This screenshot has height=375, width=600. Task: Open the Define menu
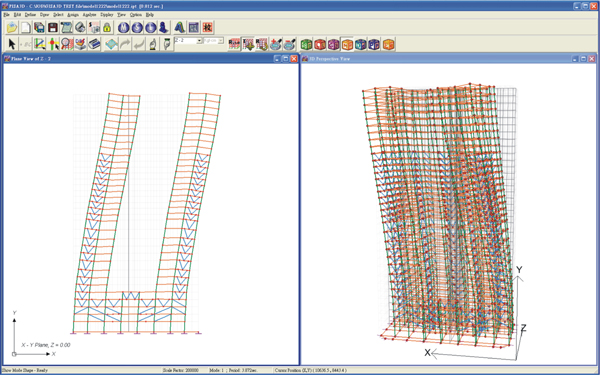pyautogui.click(x=30, y=15)
